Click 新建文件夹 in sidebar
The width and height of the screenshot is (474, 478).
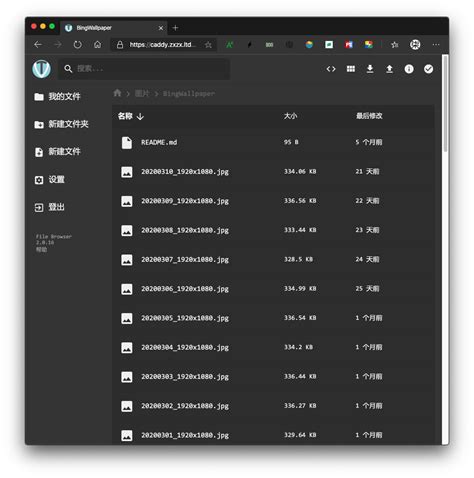61,124
